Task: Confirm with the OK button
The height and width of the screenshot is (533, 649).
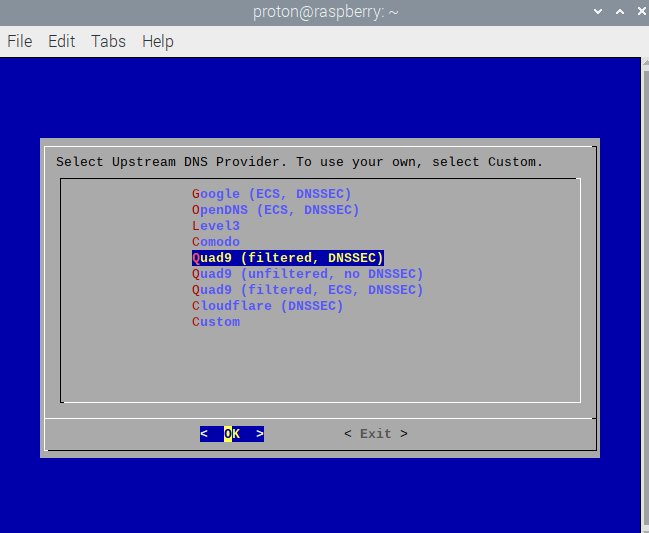Action: [232, 434]
